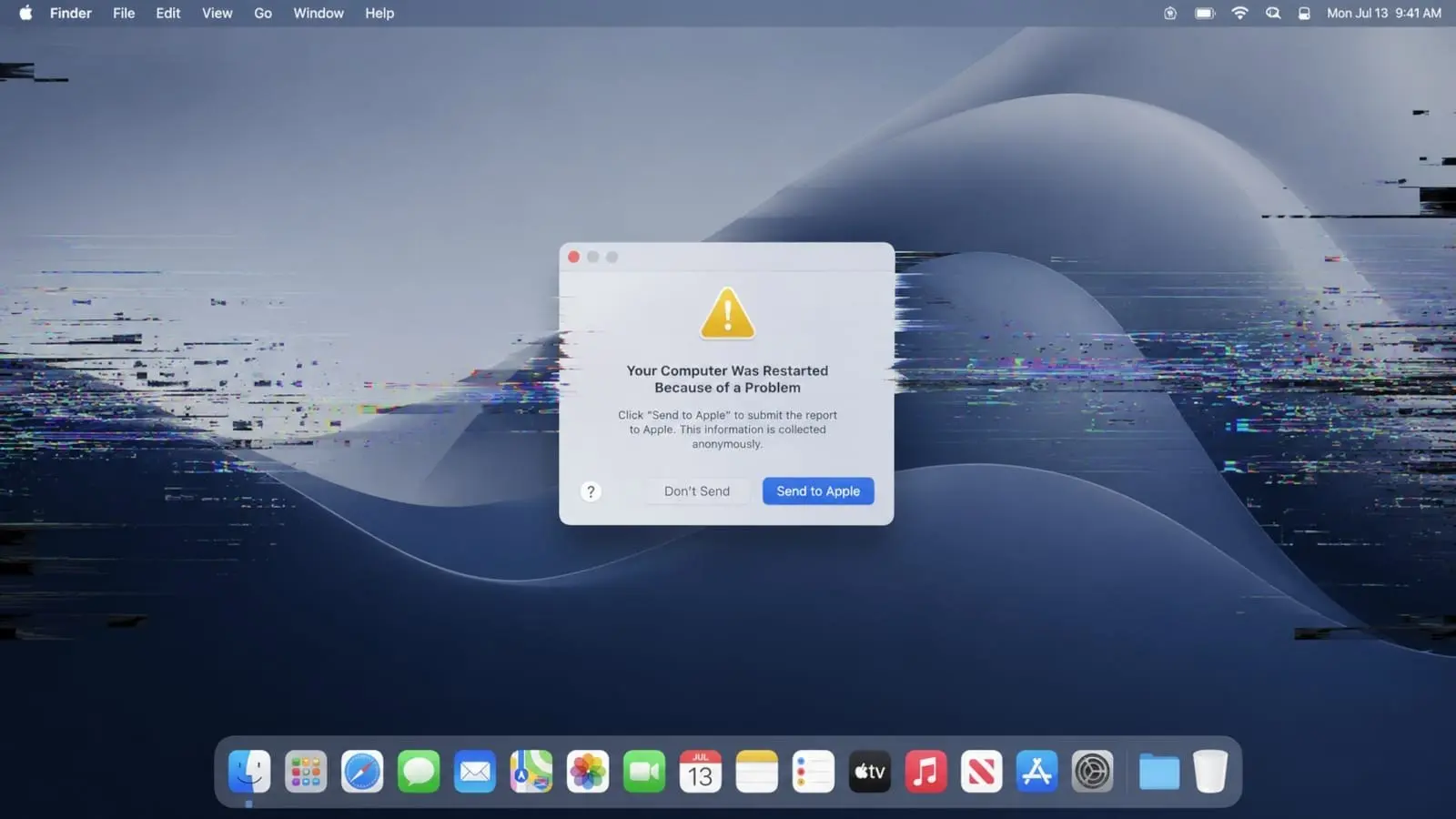The image size is (1456, 819).
Task: Start FaceTime from the Dock
Action: click(644, 772)
